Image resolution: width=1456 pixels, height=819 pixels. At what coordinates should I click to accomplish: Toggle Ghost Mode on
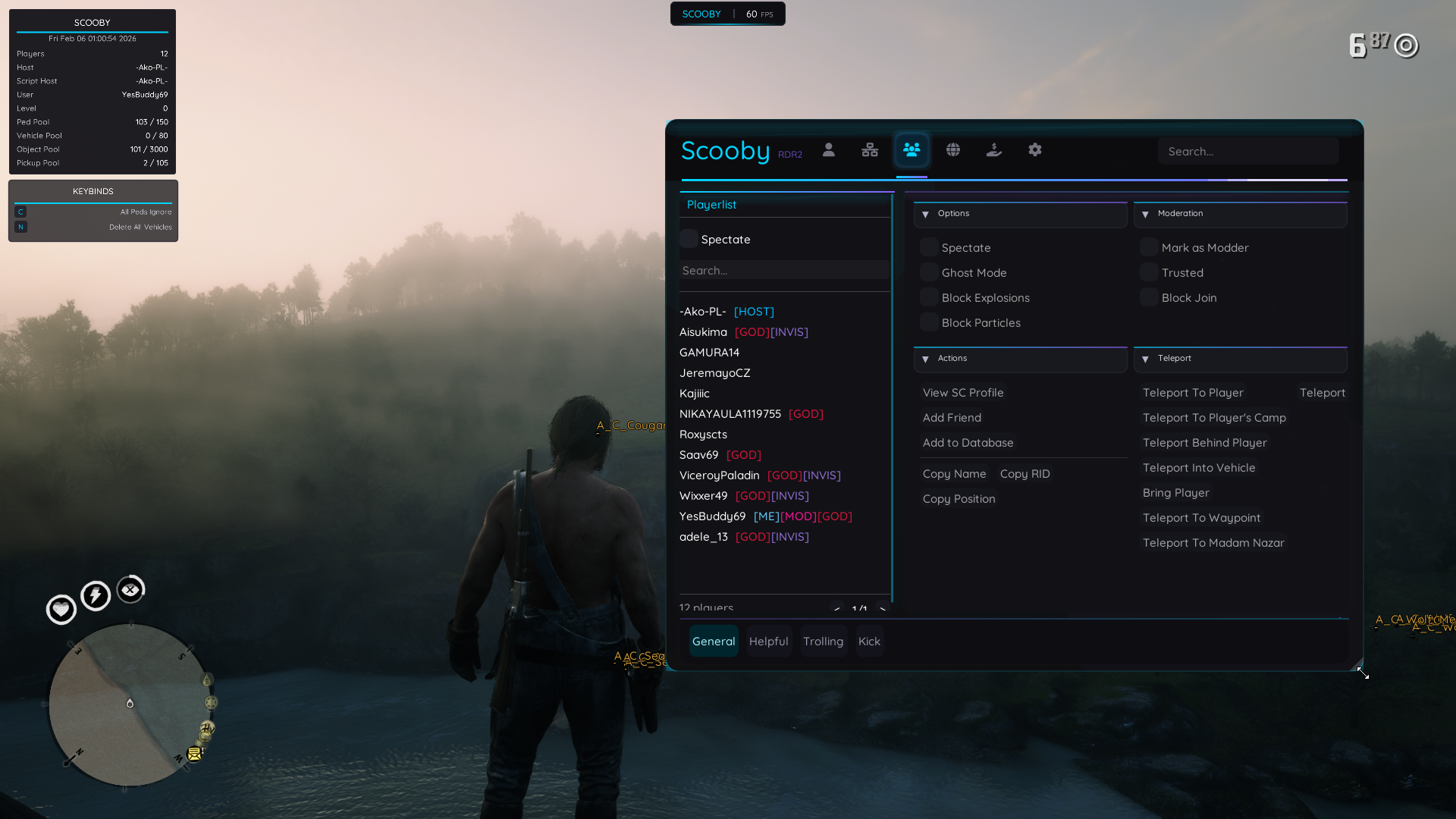tap(928, 271)
